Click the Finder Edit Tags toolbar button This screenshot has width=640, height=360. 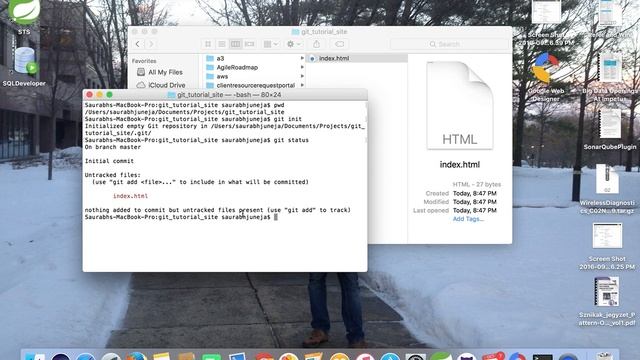[340, 44]
